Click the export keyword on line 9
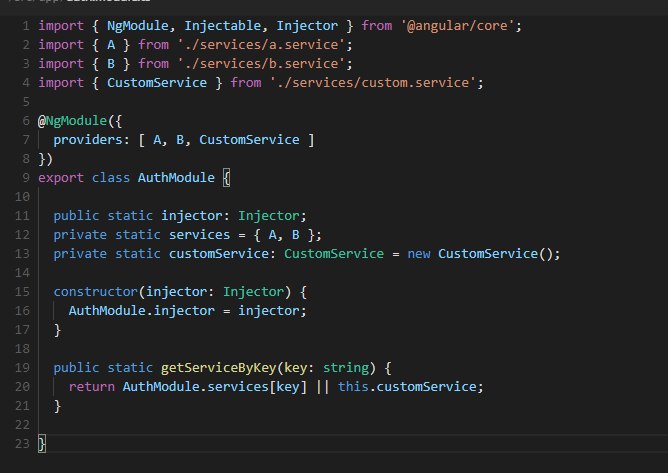The height and width of the screenshot is (473, 668). pyautogui.click(x=61, y=178)
